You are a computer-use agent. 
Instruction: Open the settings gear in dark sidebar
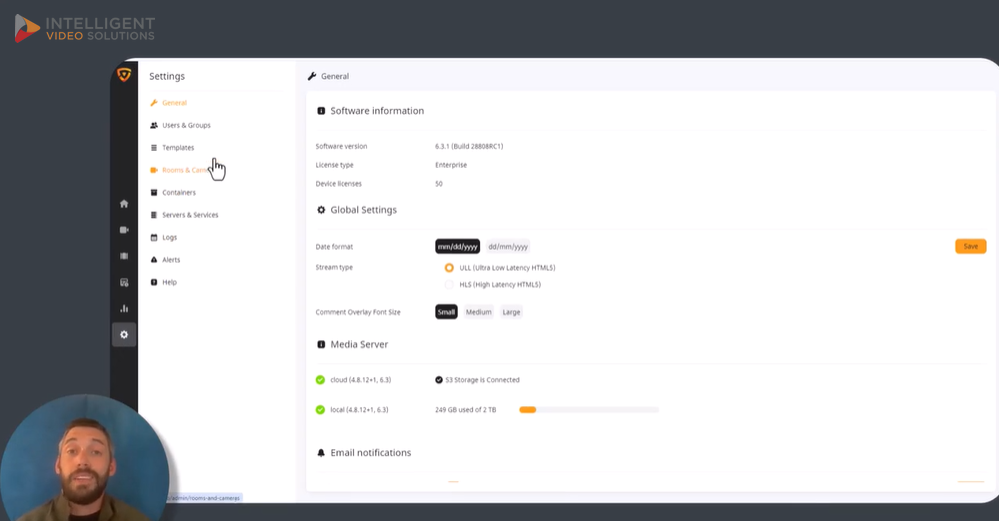pos(124,334)
